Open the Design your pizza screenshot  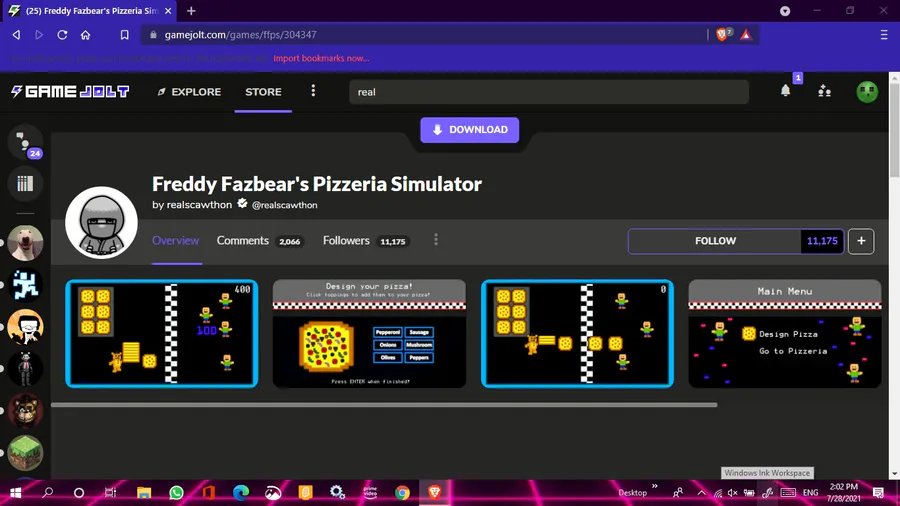[369, 333]
